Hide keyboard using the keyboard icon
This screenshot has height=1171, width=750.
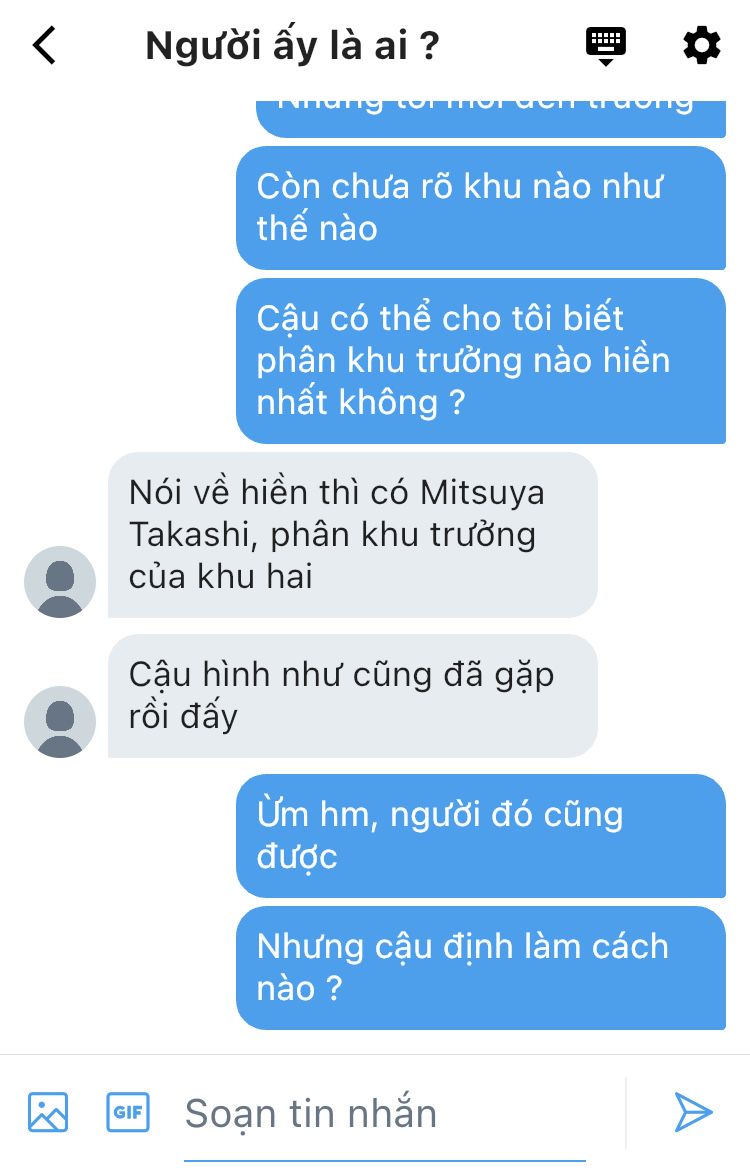click(x=605, y=46)
